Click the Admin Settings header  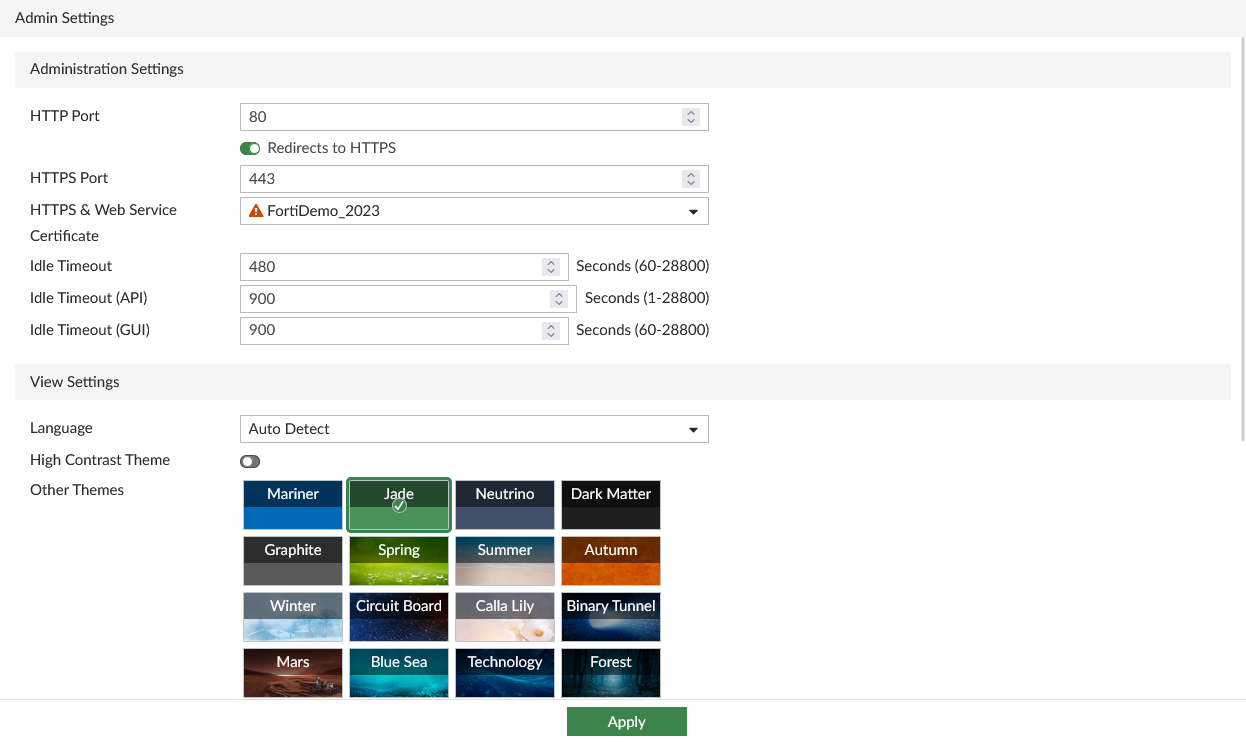64,18
